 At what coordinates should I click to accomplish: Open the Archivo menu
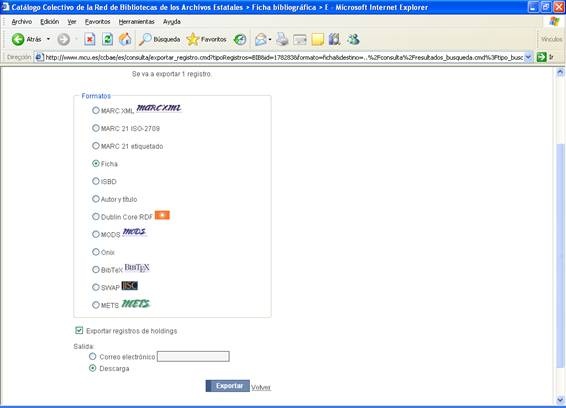click(x=22, y=22)
